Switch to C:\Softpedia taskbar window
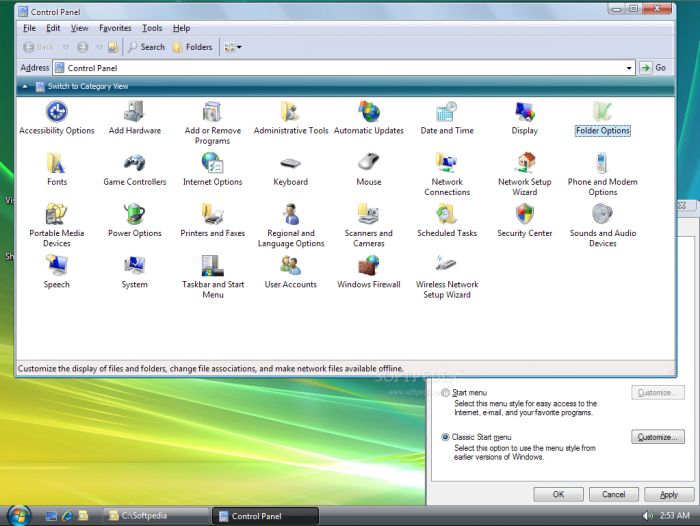700x526 pixels. (156, 516)
